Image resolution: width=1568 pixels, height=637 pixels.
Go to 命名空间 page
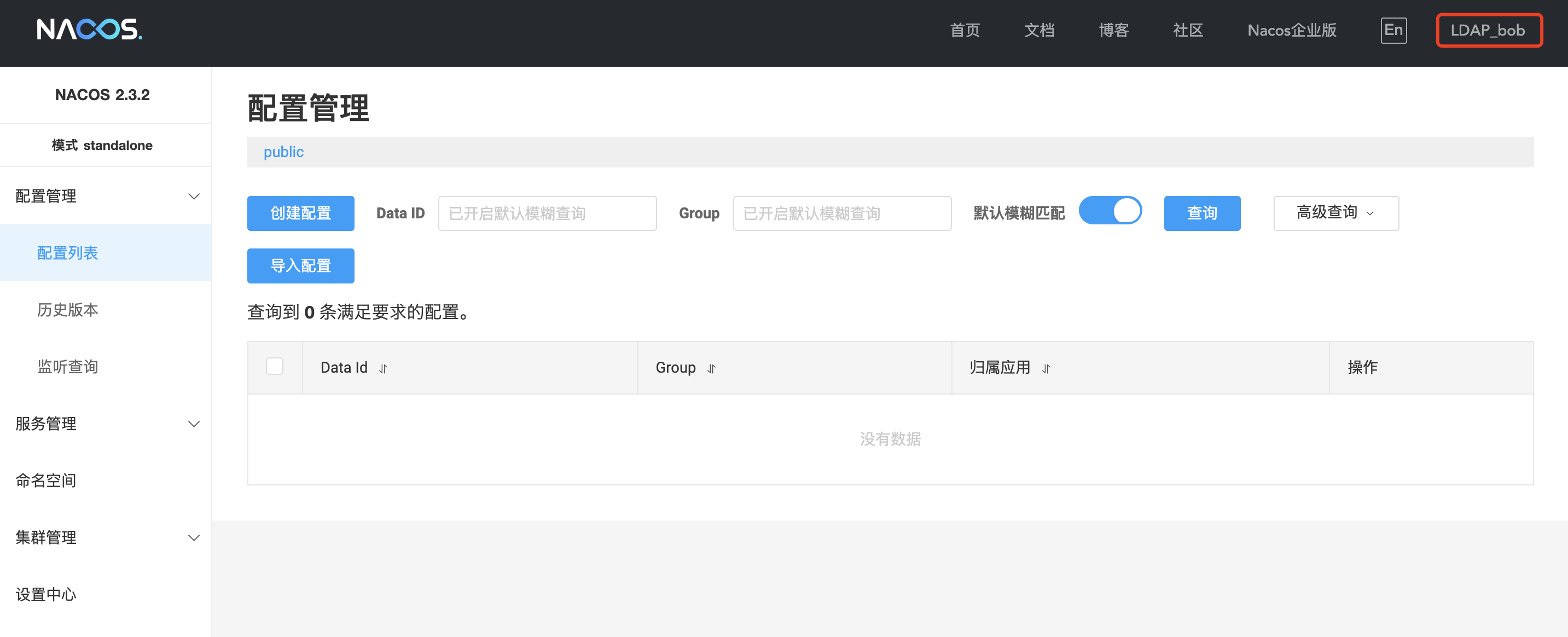coord(45,480)
